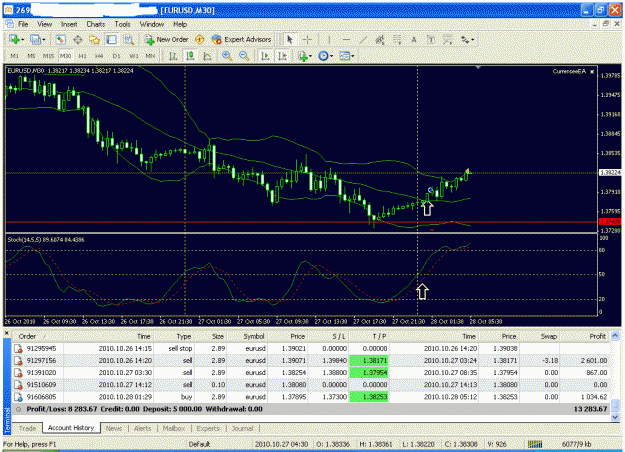This screenshot has width=625, height=452.
Task: Sort history by Order column header
Action: [x=38, y=336]
